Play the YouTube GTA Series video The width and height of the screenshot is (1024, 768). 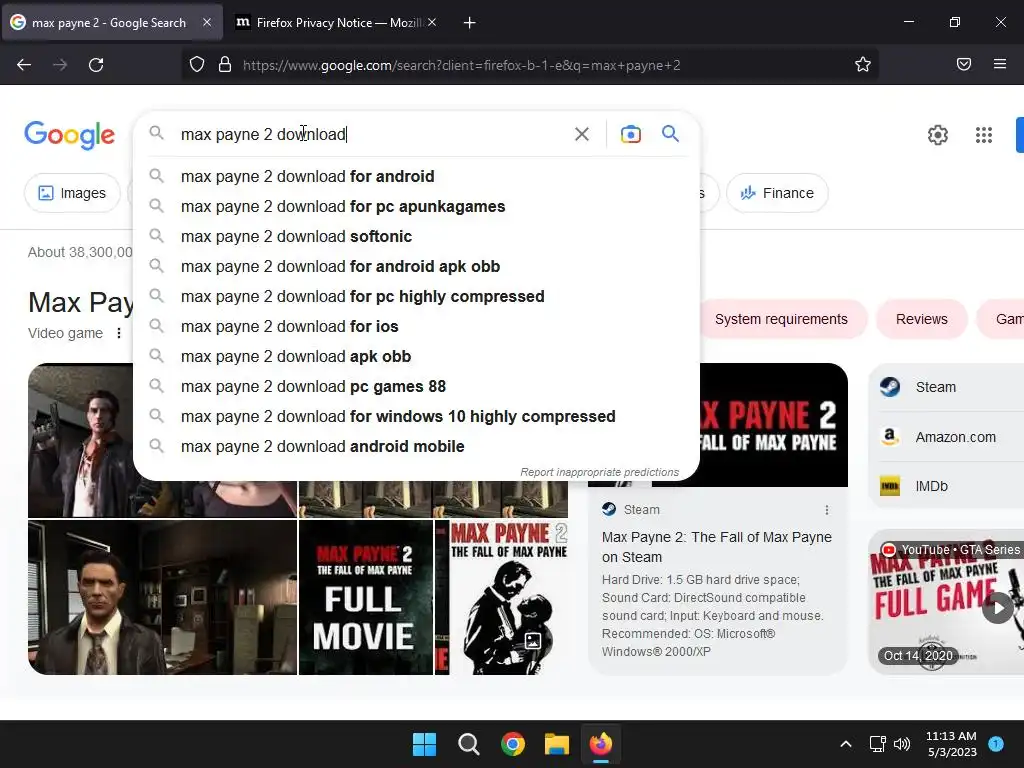[x=998, y=607]
